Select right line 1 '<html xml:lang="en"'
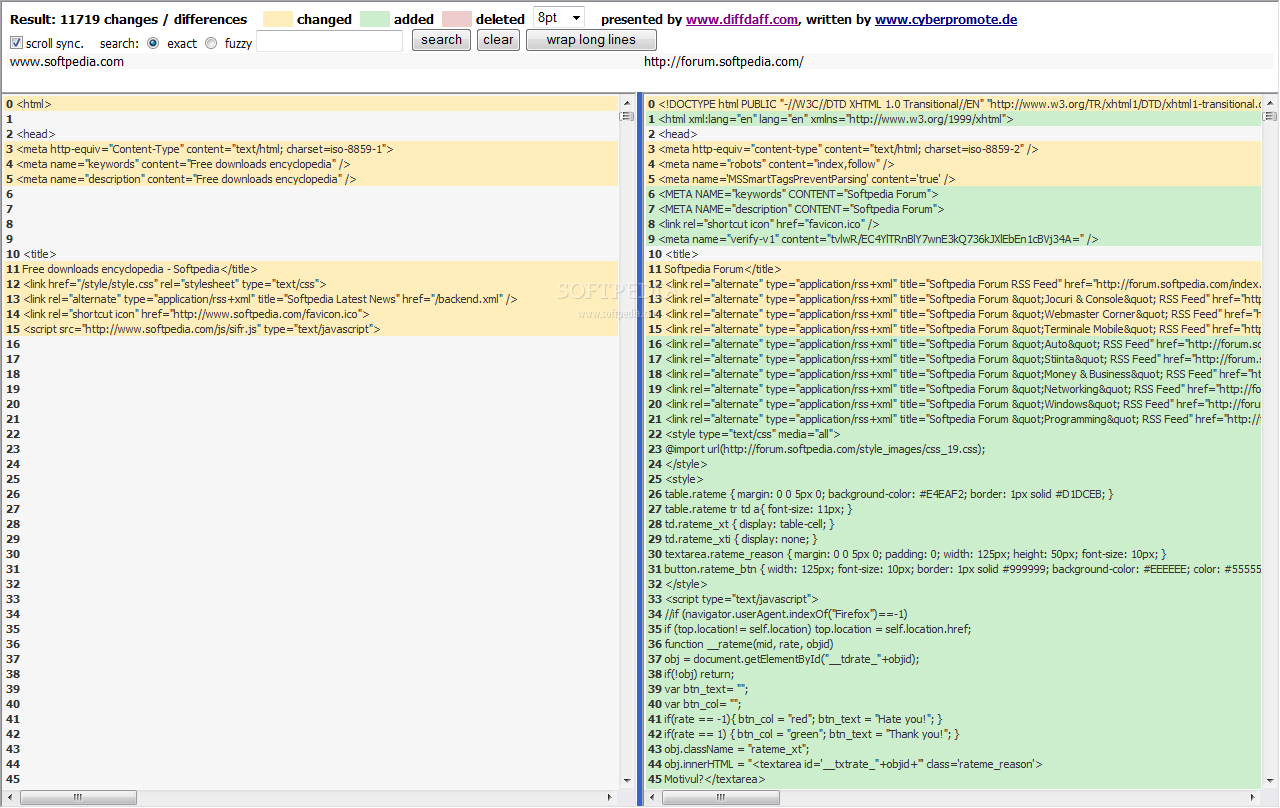The width and height of the screenshot is (1280, 808). click(953, 119)
